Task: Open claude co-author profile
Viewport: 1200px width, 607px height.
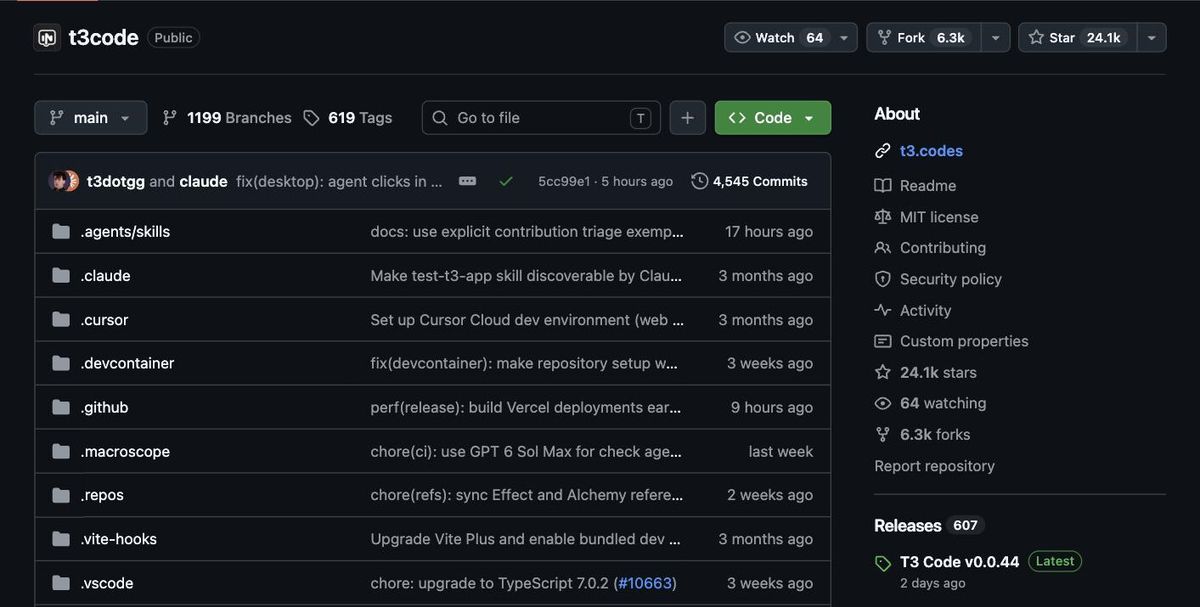Action: point(203,181)
